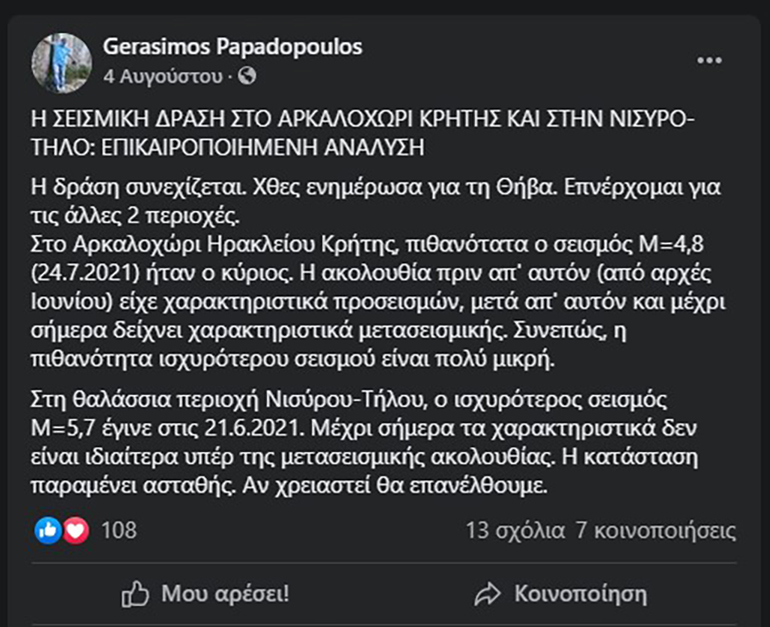Screen dimensions: 770x627
Task: Click the blue thumbs-up reaction icon
Action: (48, 530)
